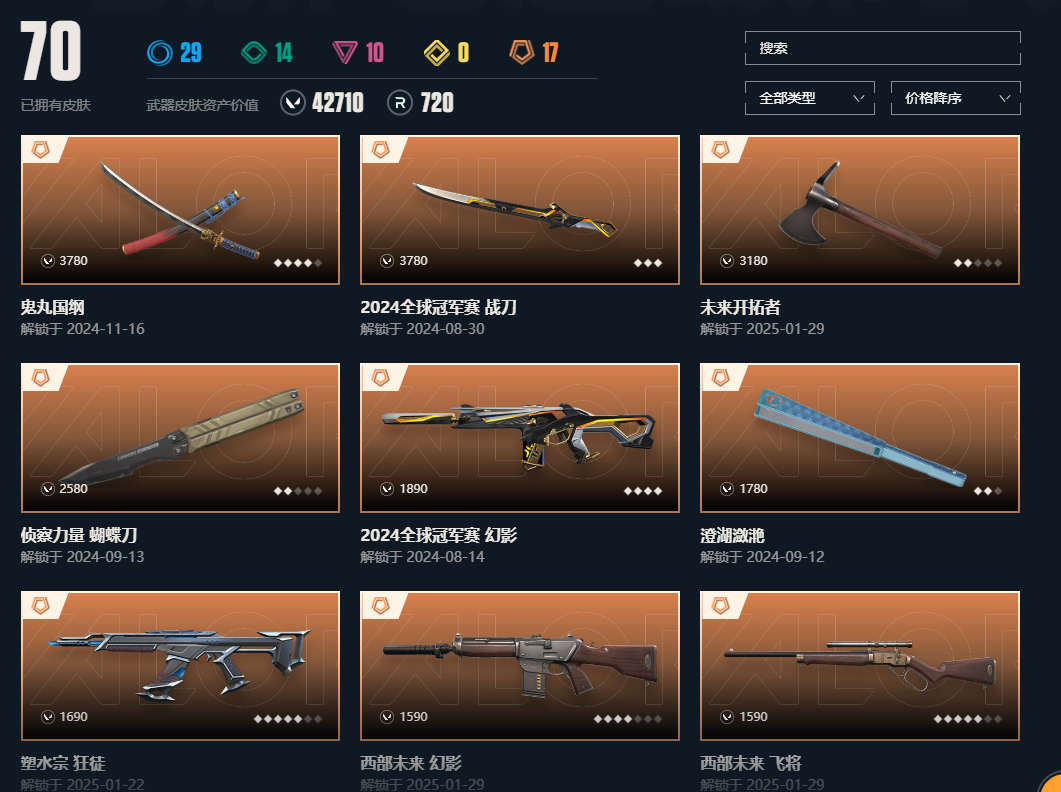Choose the orange Exclusive-tier pentagon icon
The image size is (1061, 792).
(522, 51)
